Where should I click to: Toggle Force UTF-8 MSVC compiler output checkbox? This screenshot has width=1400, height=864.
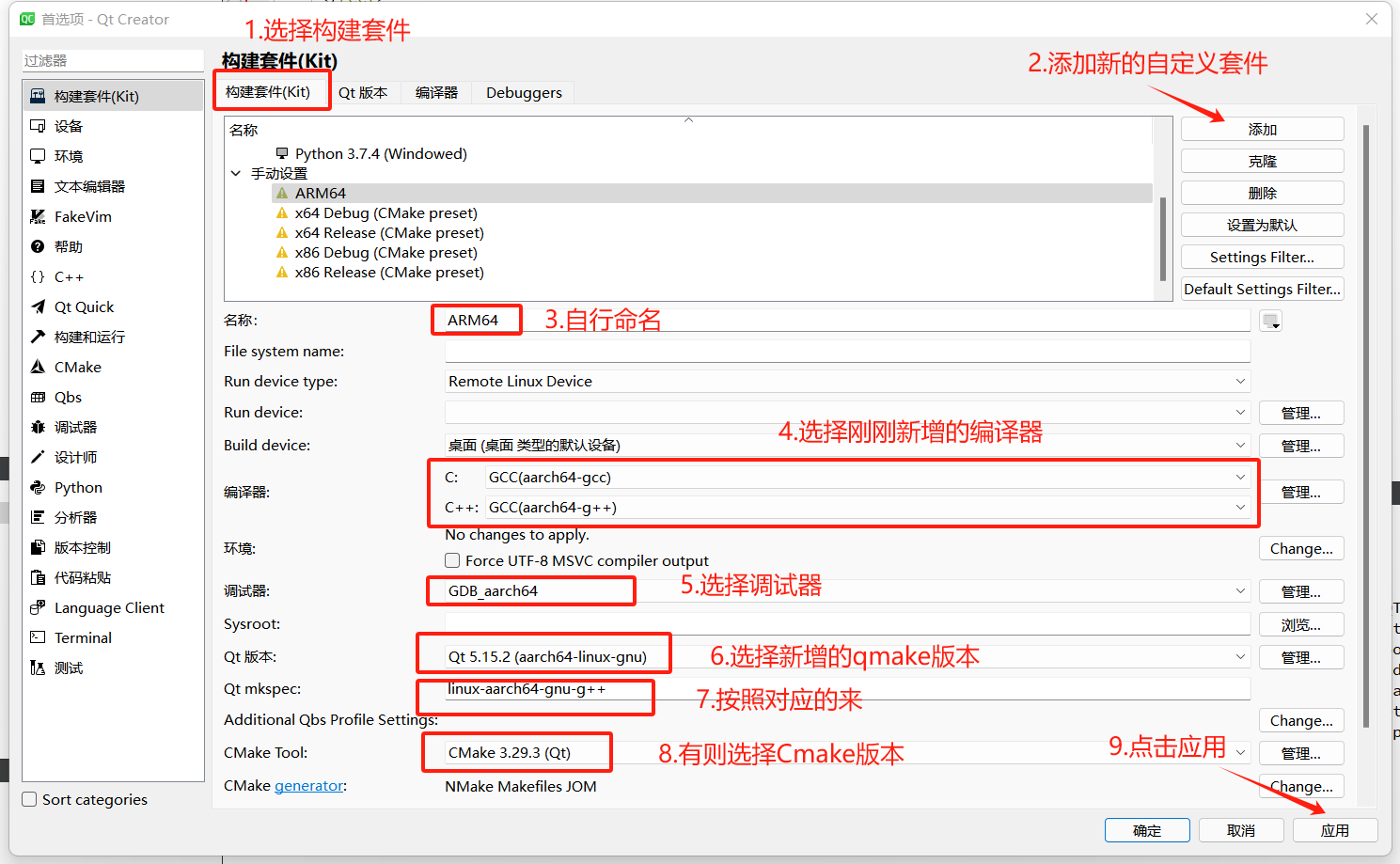pos(452,560)
